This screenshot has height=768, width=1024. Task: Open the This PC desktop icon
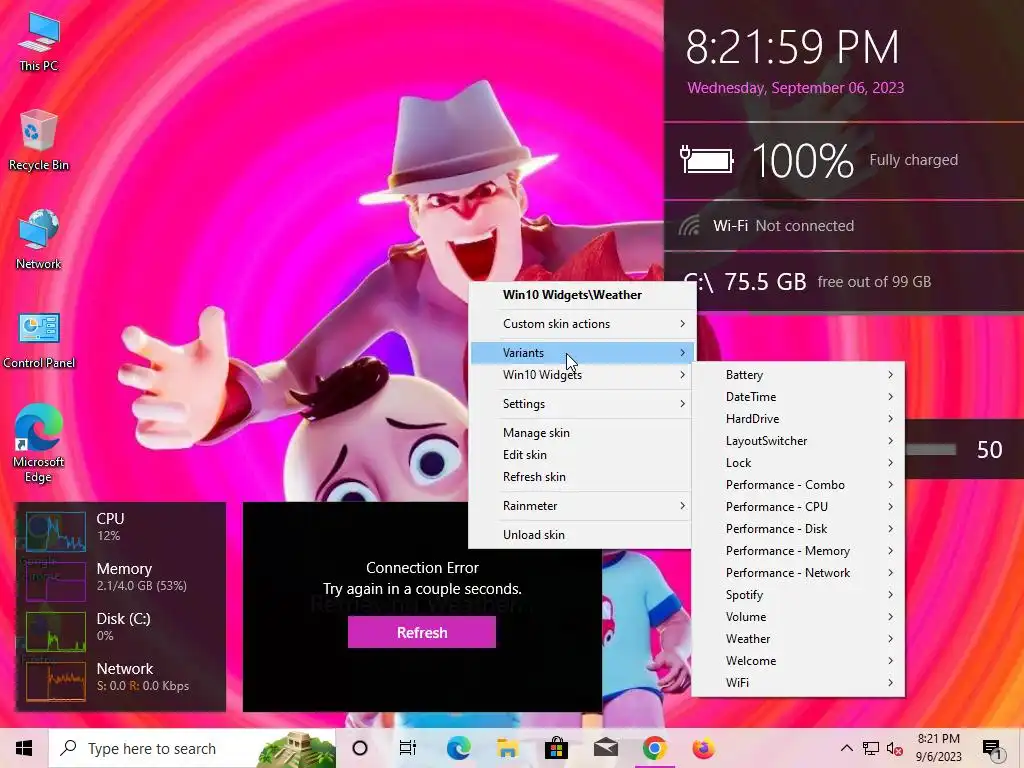[x=39, y=42]
